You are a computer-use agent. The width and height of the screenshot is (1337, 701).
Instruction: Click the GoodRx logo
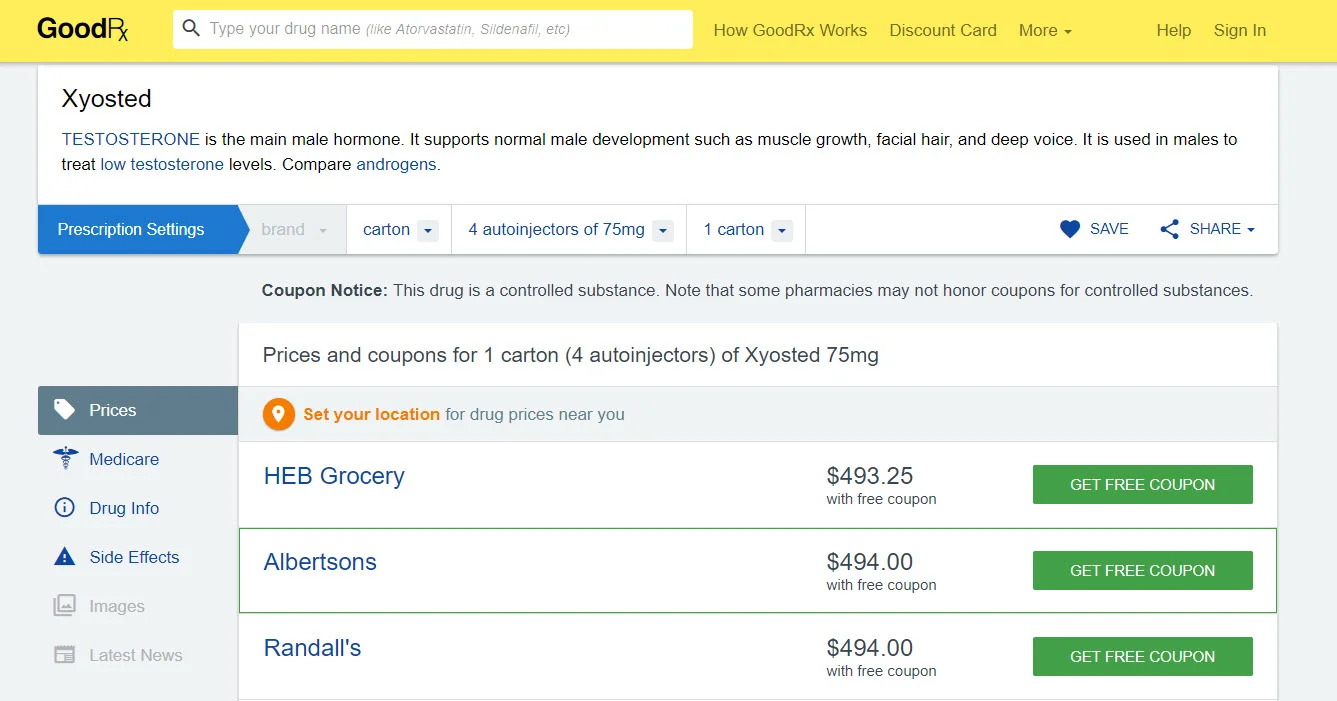83,30
